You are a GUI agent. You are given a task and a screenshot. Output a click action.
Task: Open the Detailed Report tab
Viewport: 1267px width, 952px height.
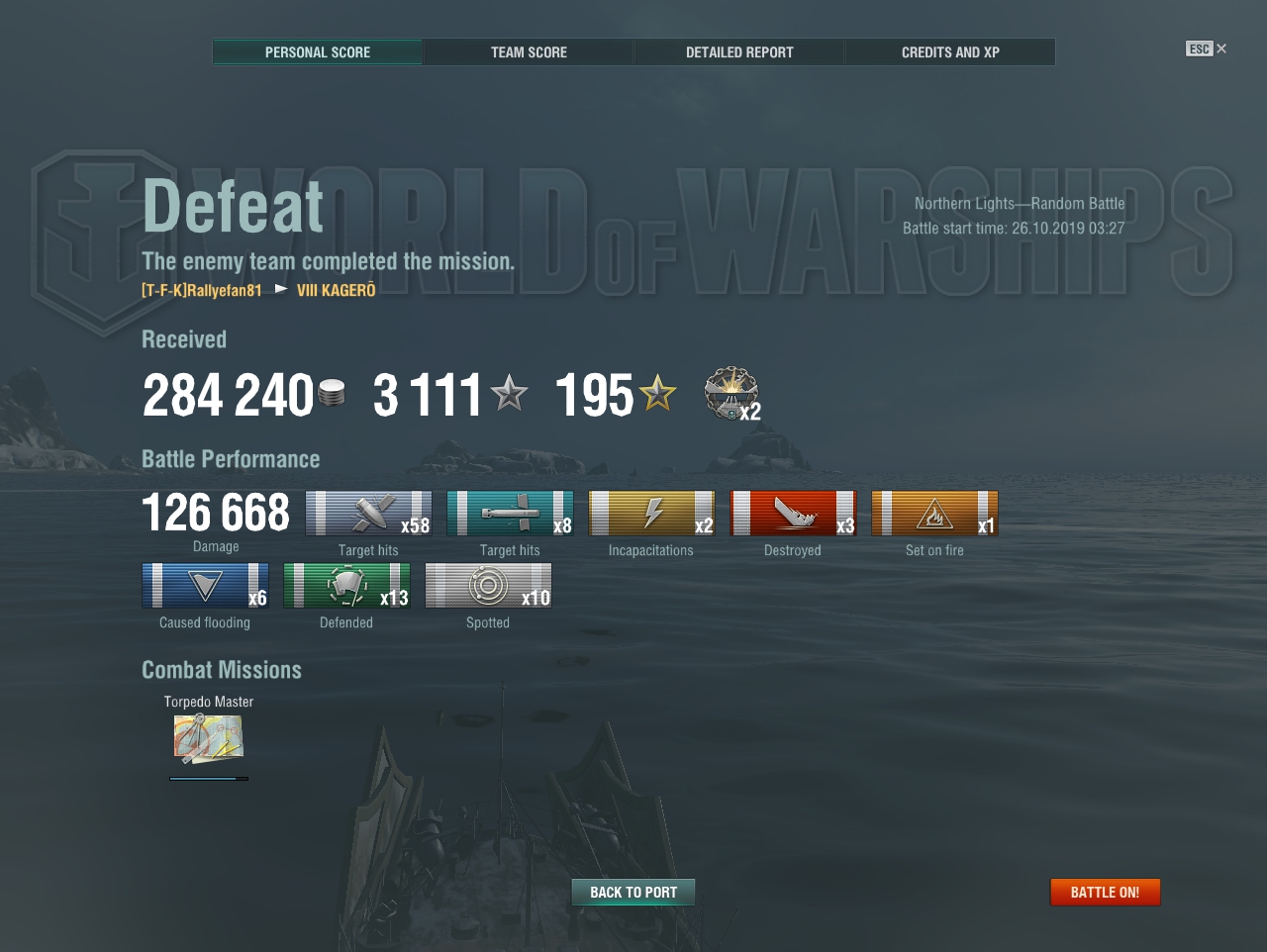coord(739,52)
